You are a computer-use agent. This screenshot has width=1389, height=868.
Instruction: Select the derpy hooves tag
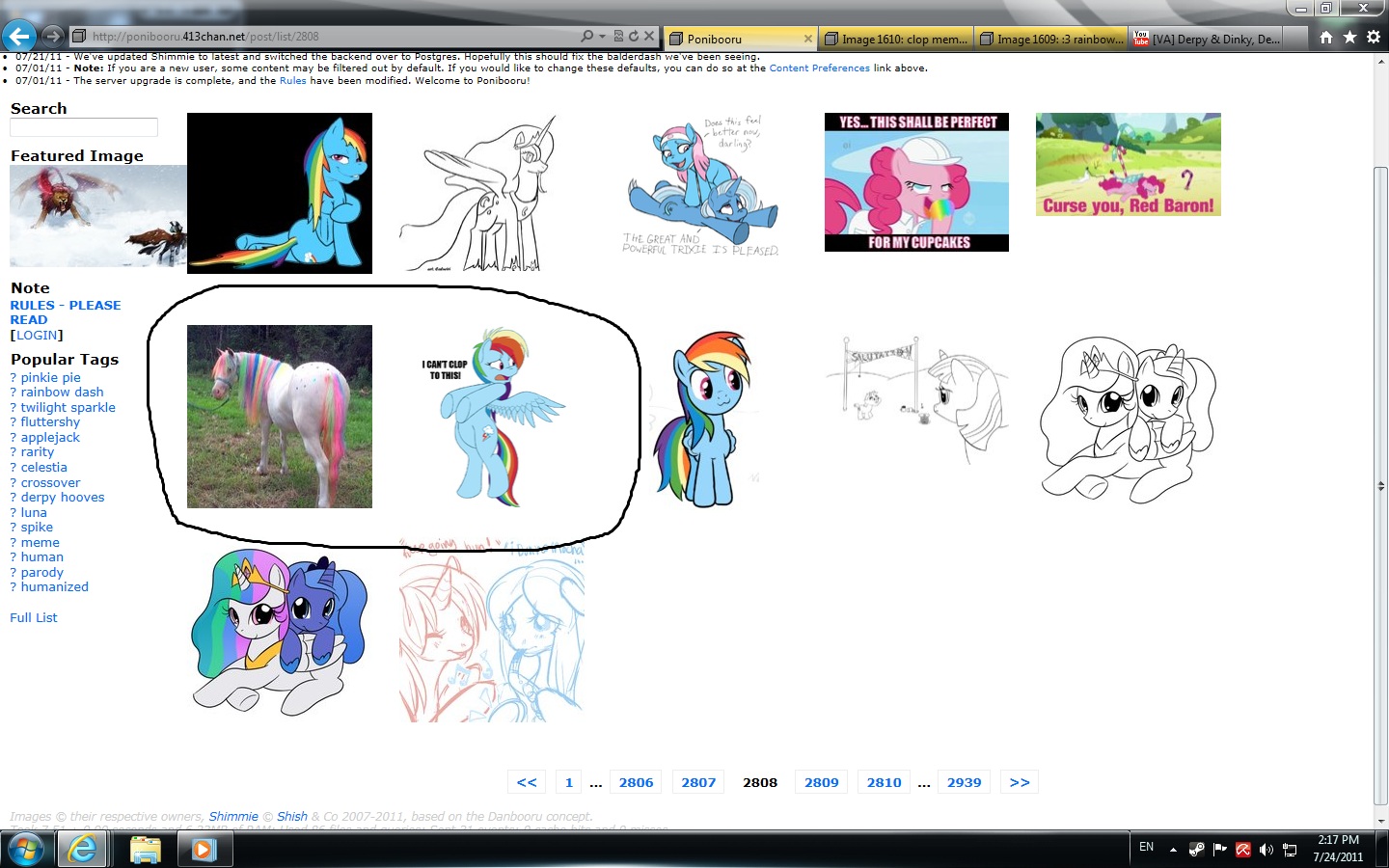(x=63, y=498)
